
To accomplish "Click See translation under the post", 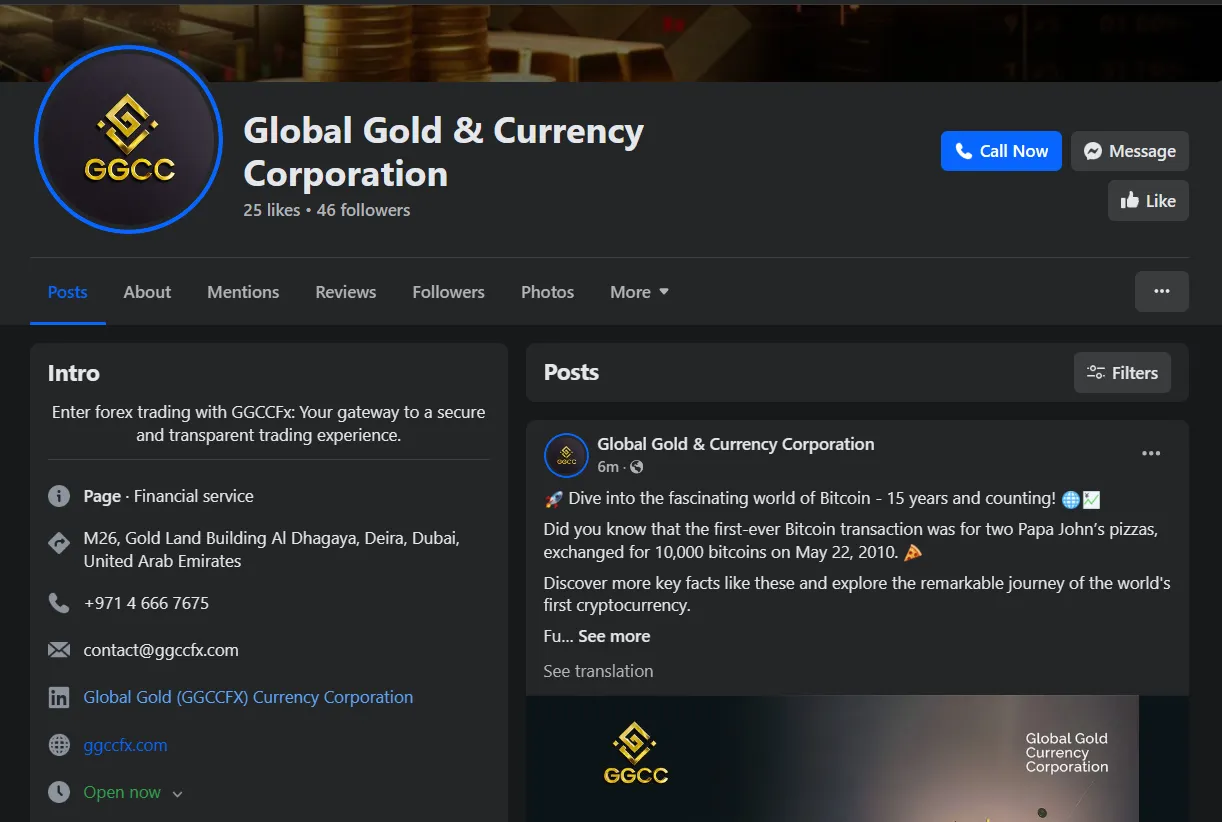I will tap(598, 671).
